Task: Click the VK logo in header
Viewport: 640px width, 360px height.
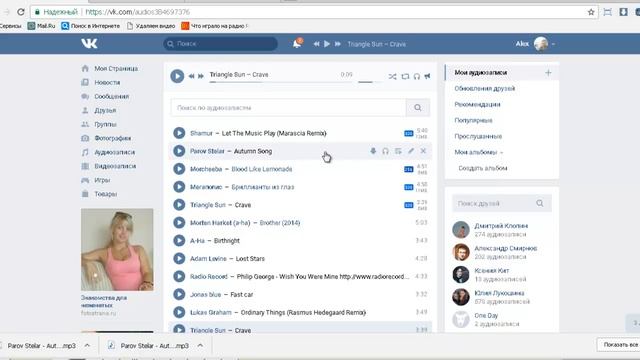Action: 89,43
